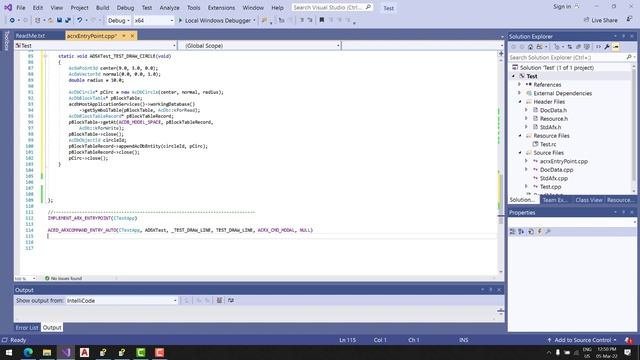Select DocData.h in Header Files
Viewport: 640px width, 360px height.
pos(553,110)
